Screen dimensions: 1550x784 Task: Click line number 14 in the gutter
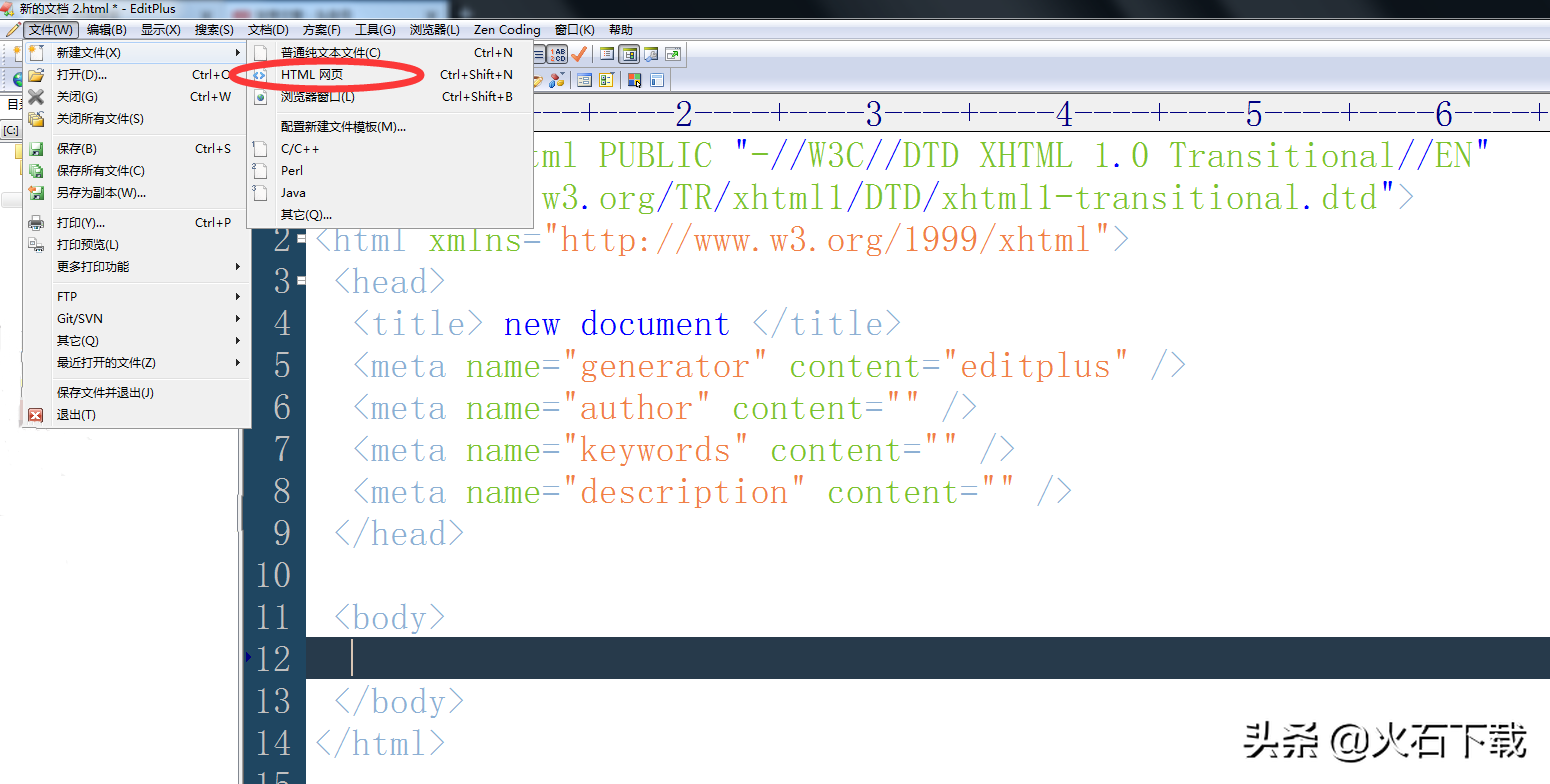(273, 743)
